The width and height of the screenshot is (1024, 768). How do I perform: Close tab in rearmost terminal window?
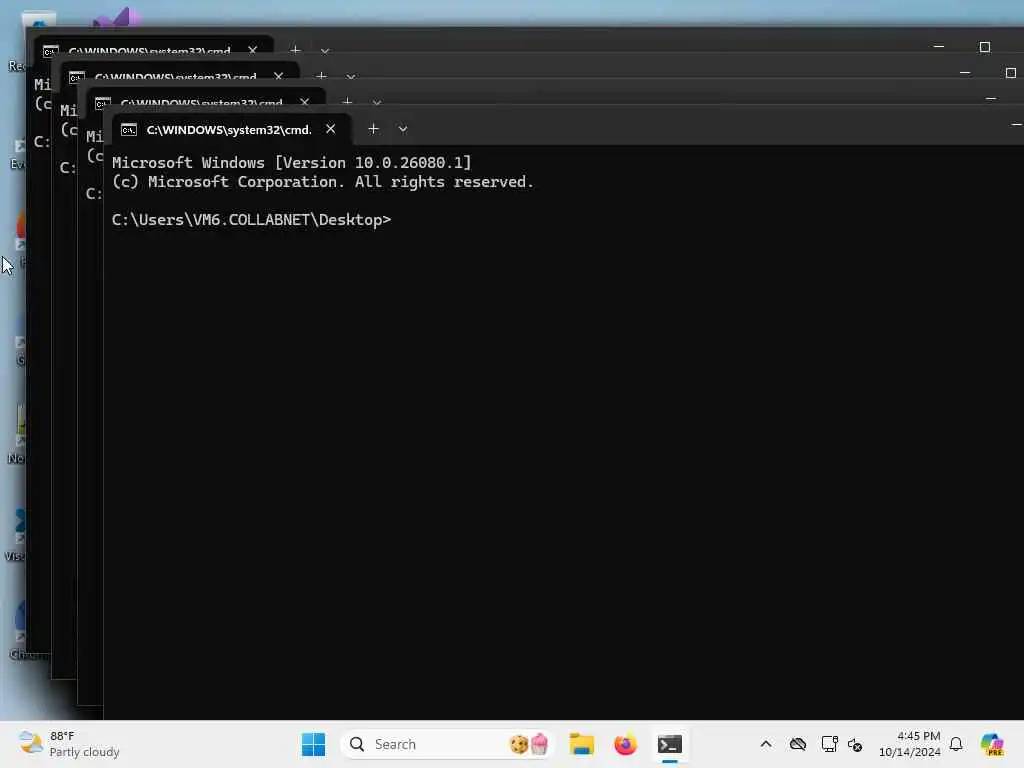point(252,50)
